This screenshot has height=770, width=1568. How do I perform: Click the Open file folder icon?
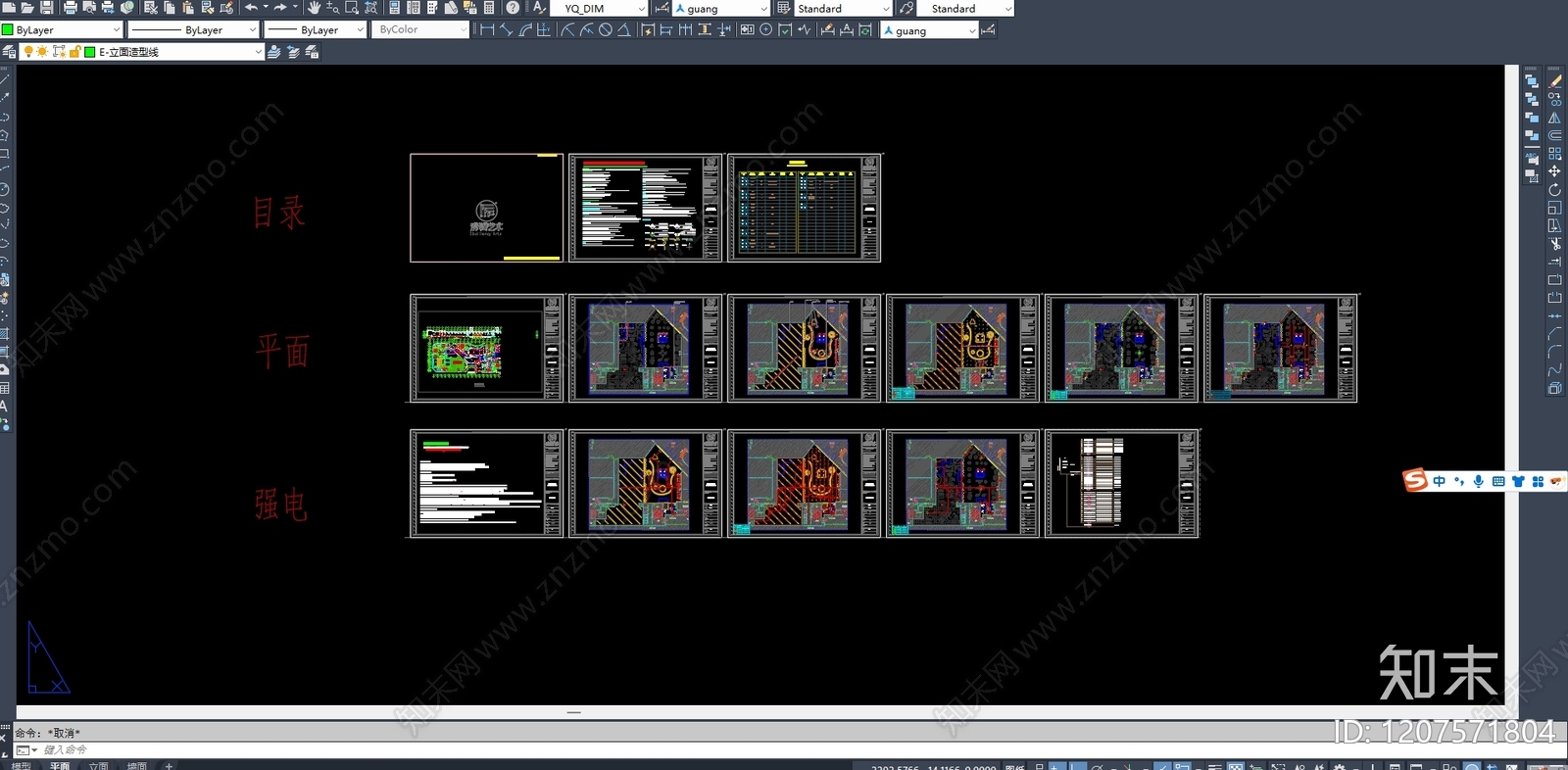click(27, 8)
